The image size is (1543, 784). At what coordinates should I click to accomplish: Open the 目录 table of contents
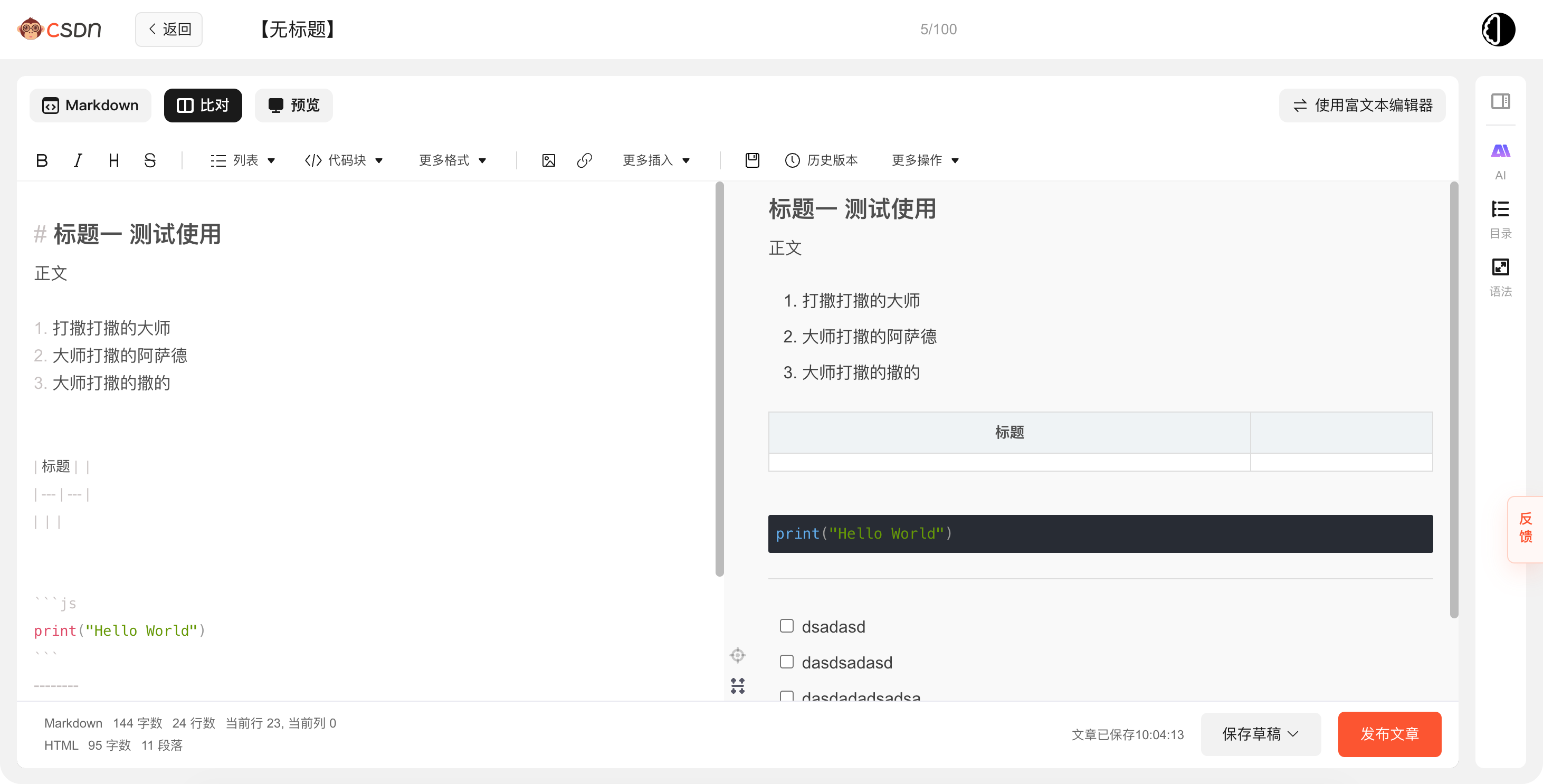pyautogui.click(x=1500, y=219)
